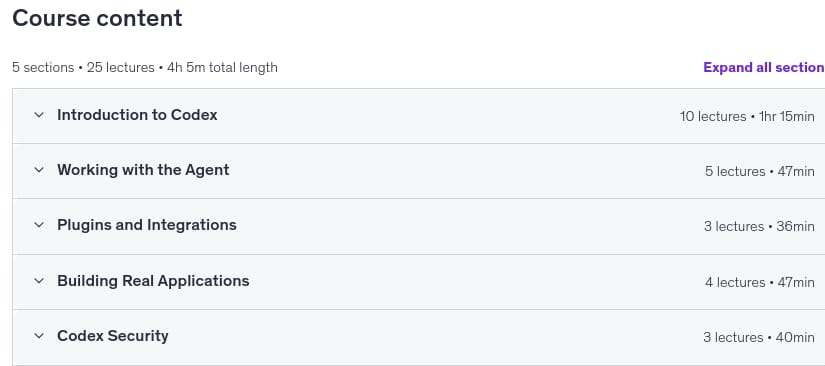Click the 5 lectures • 47min label

tap(760, 171)
